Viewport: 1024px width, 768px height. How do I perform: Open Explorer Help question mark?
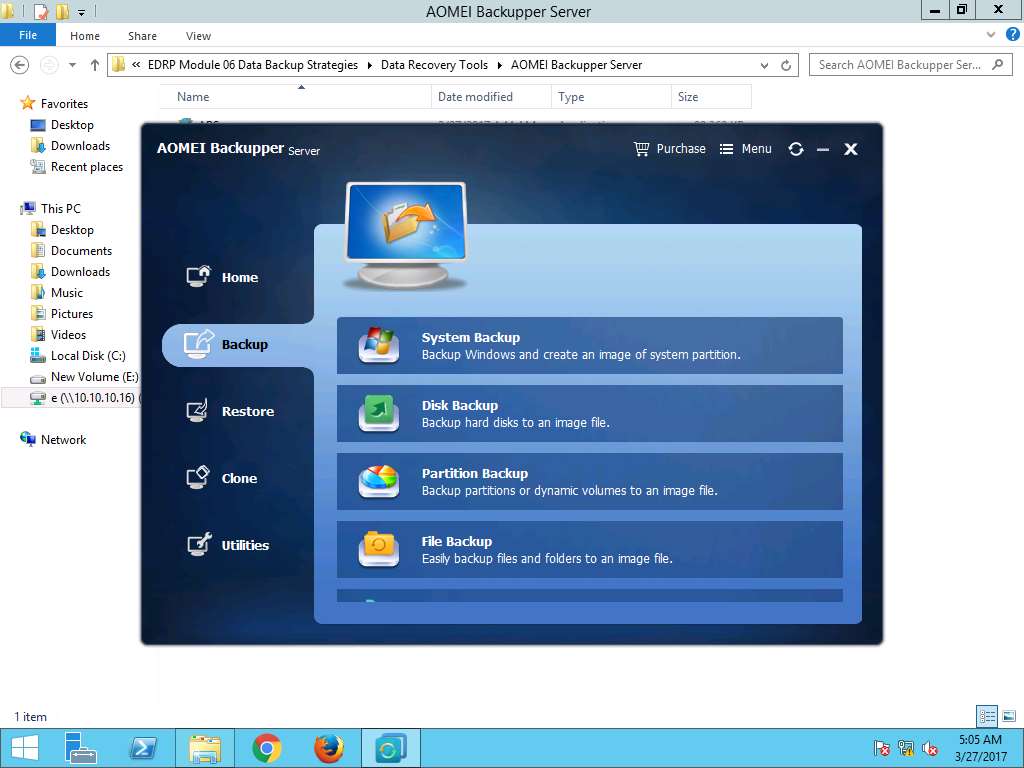tap(1013, 35)
